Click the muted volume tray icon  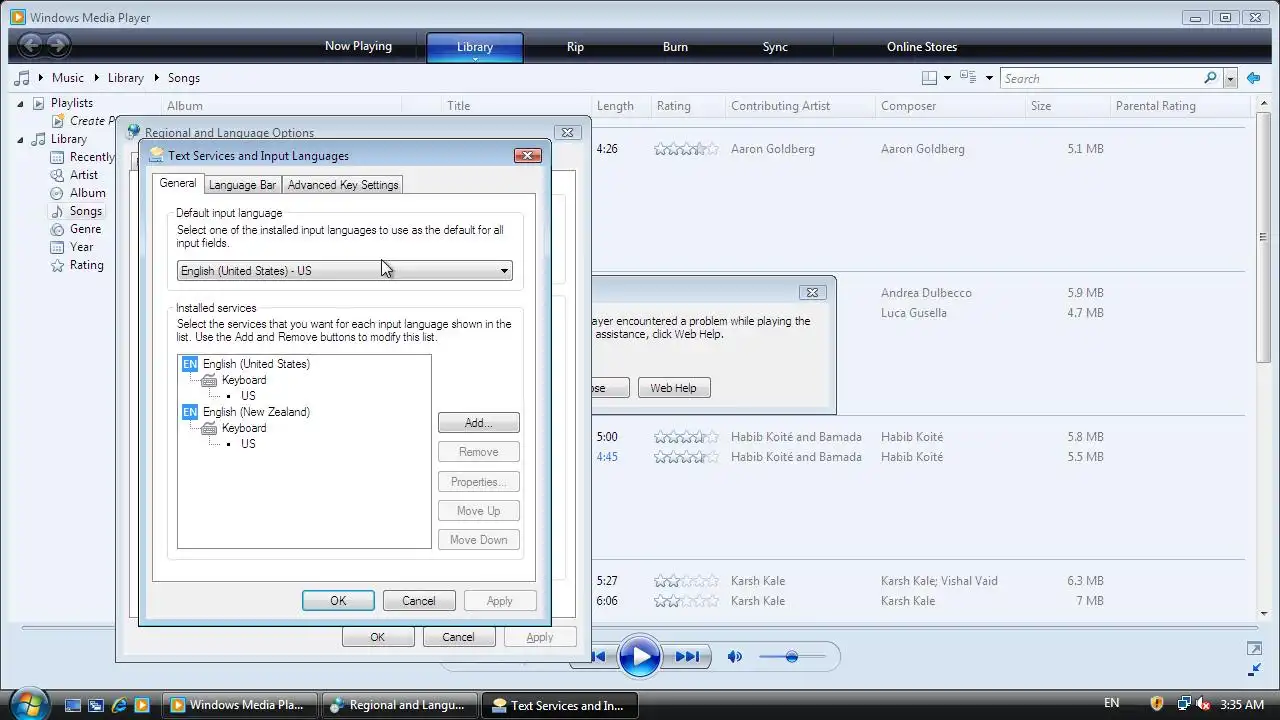coord(1205,704)
